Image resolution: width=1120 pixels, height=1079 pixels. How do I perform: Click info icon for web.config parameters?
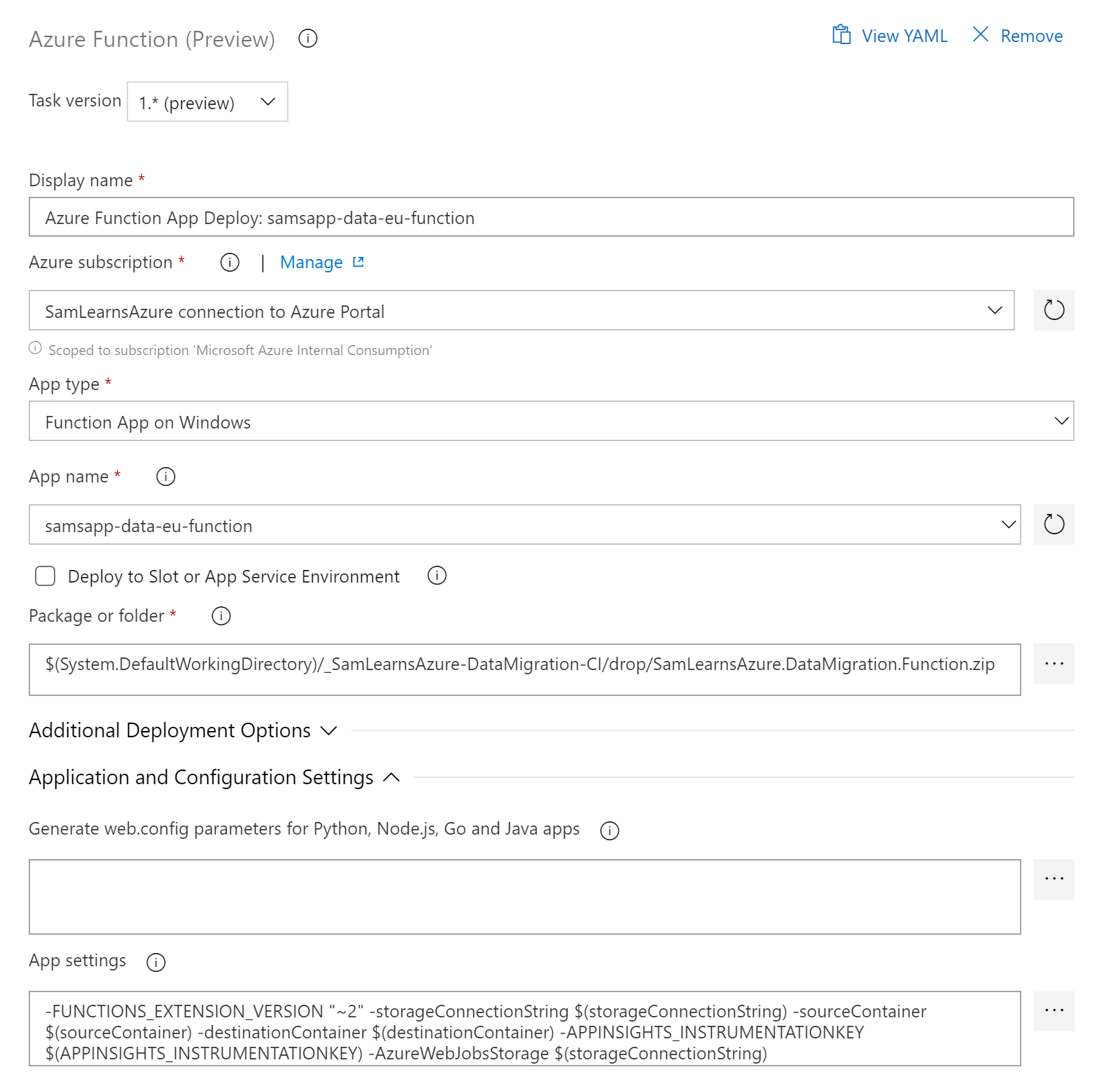tap(610, 830)
